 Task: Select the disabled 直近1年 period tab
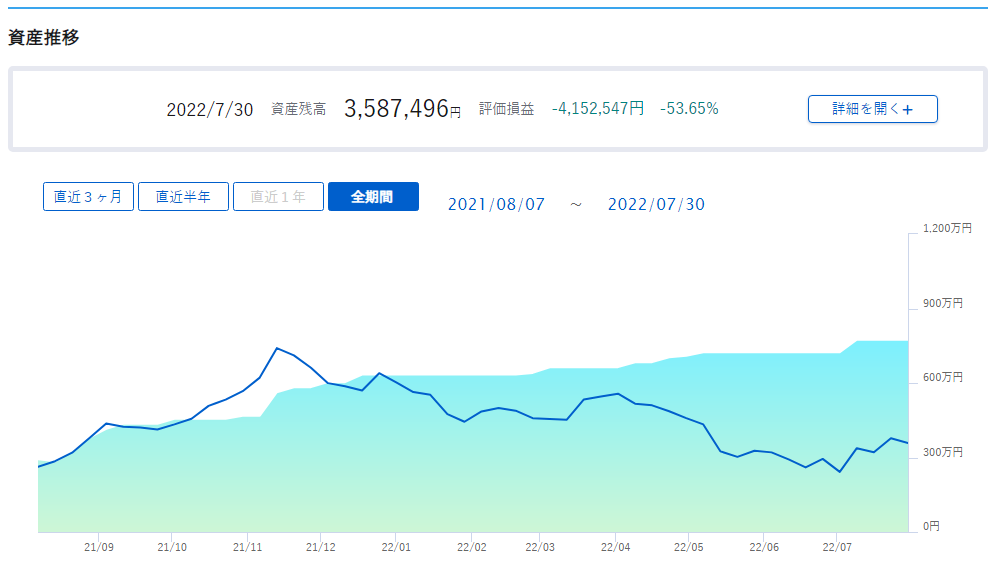coord(278,196)
